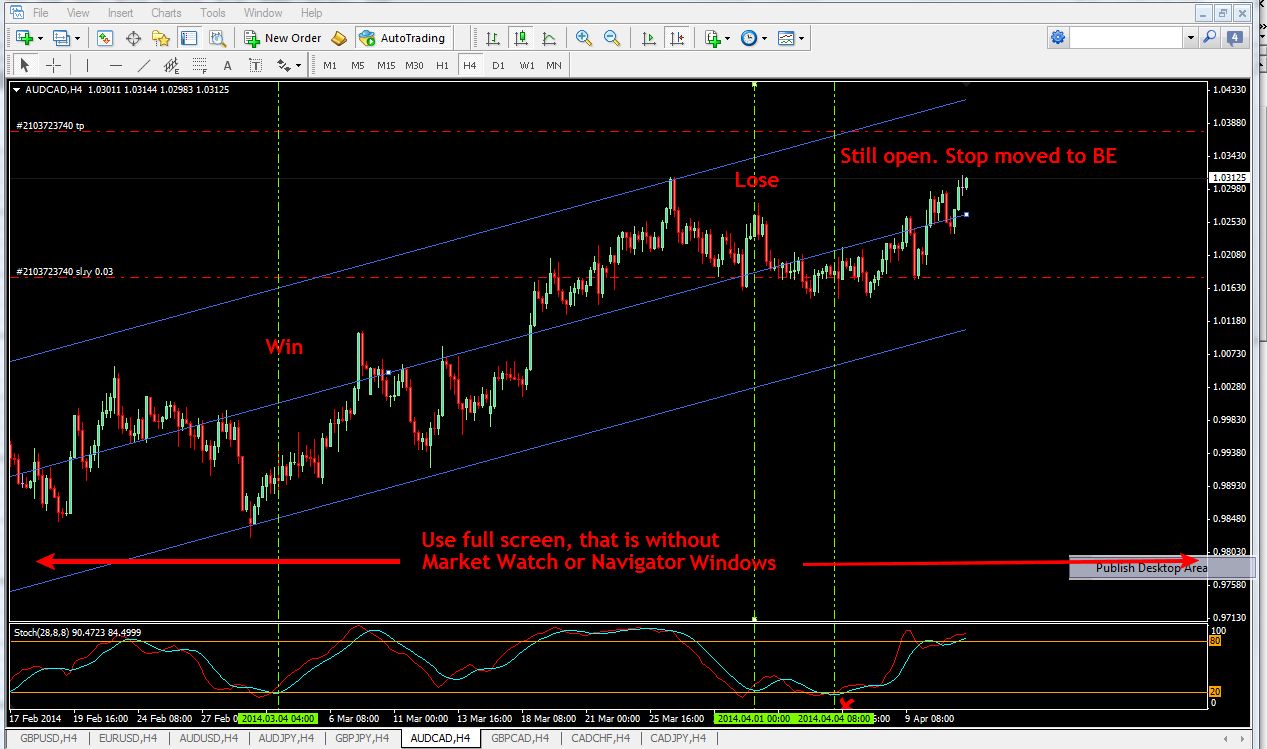1267x749 pixels.
Task: Open the File menu
Action: coord(40,13)
